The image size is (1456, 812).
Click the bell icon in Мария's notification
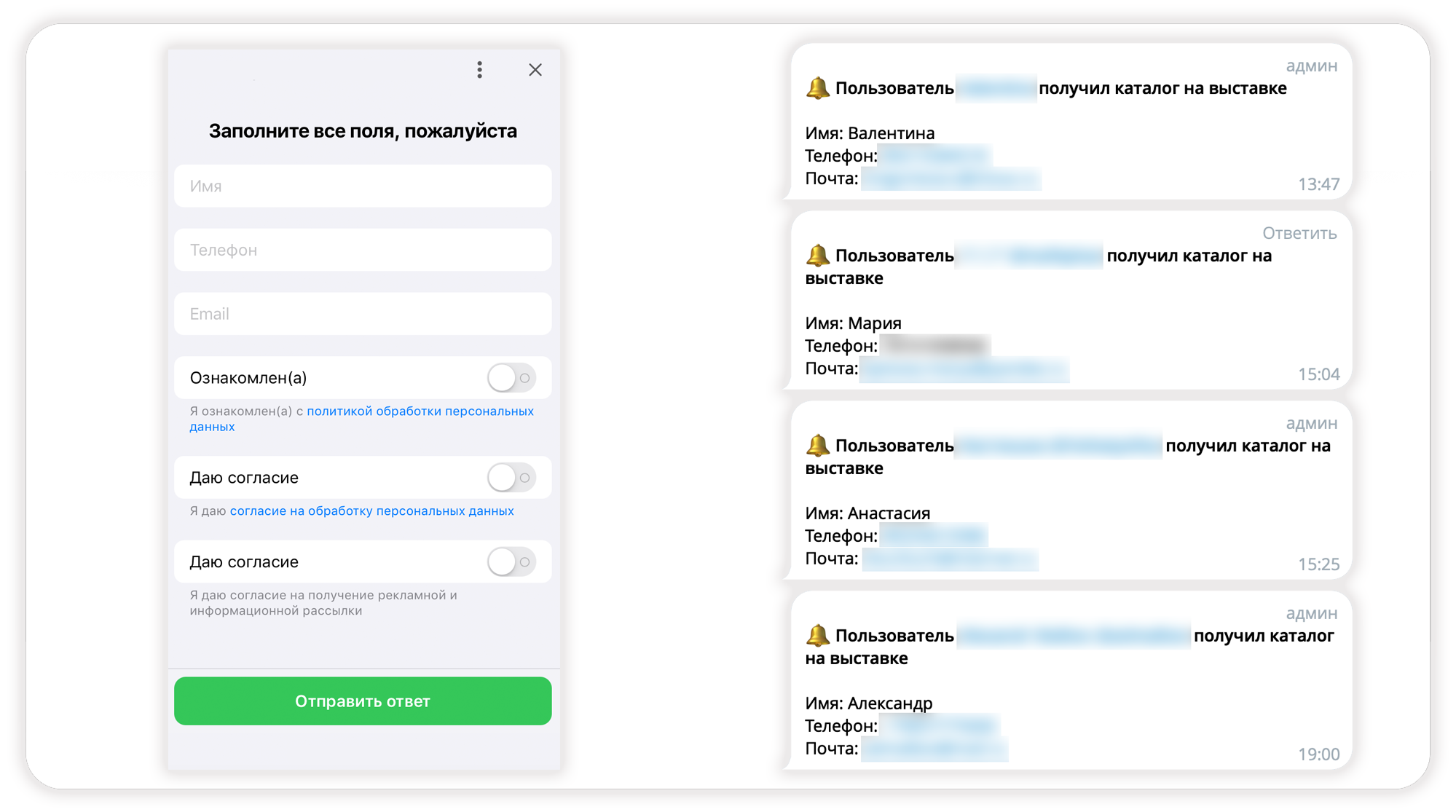[x=817, y=255]
